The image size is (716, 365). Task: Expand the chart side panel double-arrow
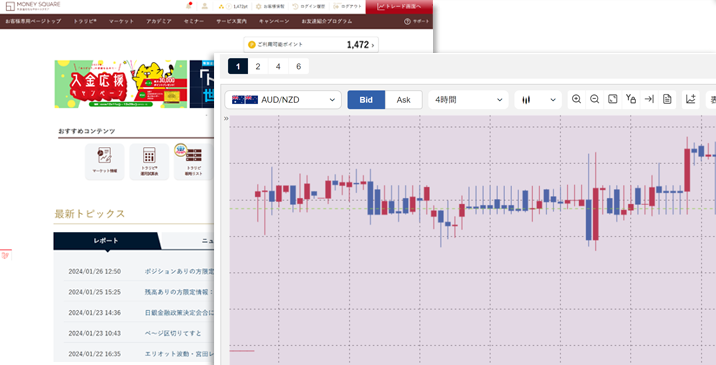(x=226, y=119)
